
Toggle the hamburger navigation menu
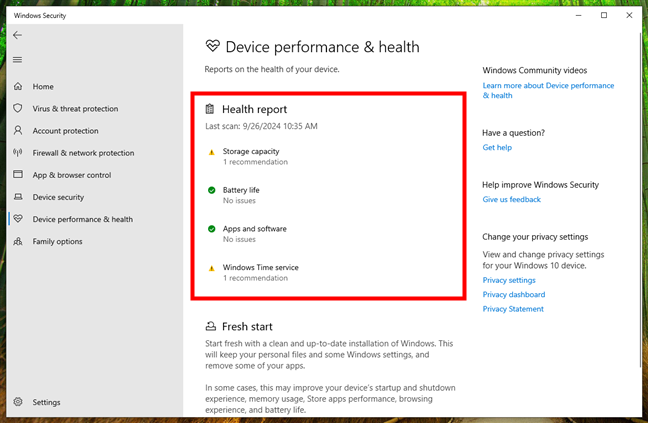click(x=17, y=60)
